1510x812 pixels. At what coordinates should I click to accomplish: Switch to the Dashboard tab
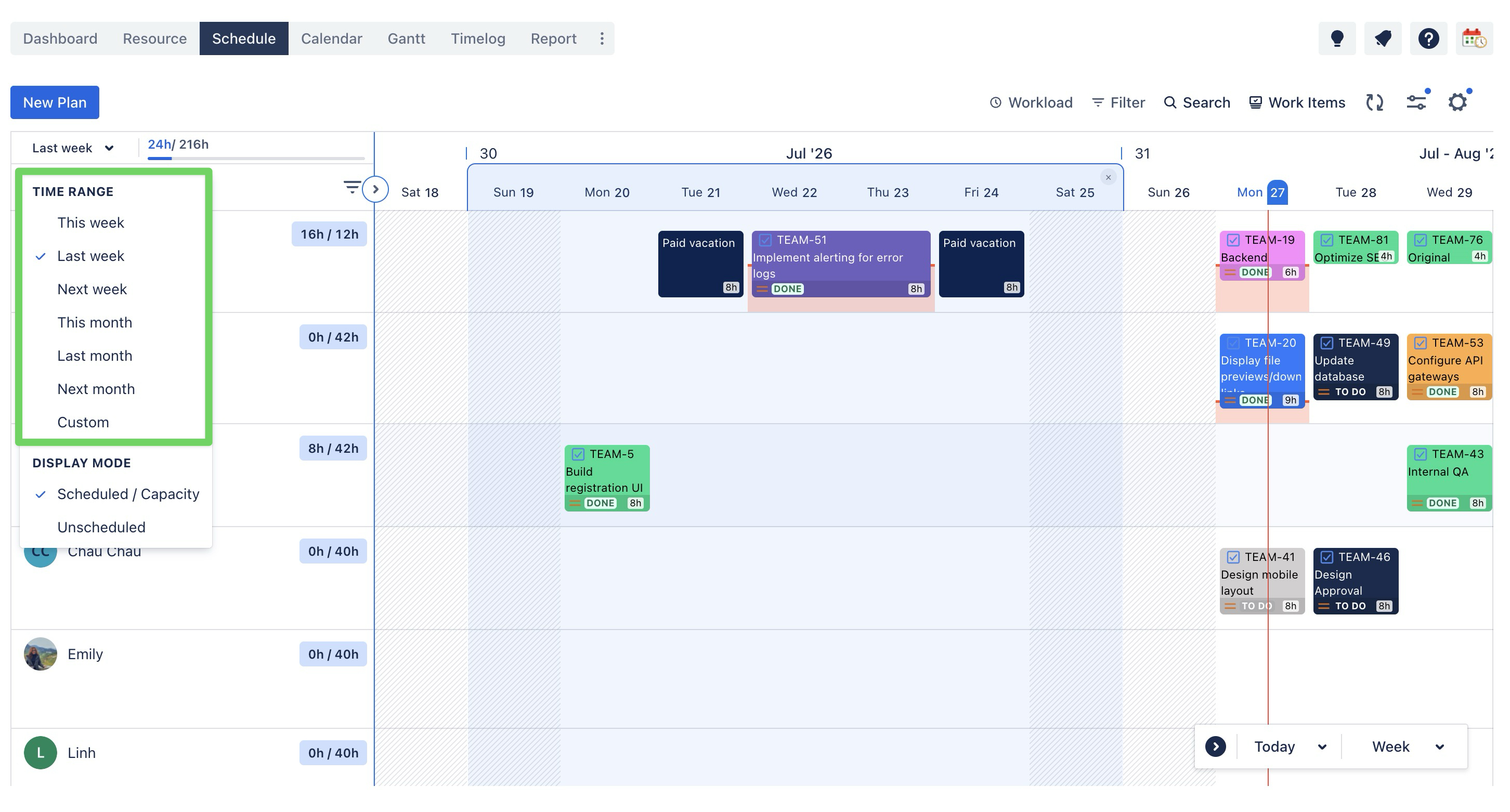coord(60,38)
